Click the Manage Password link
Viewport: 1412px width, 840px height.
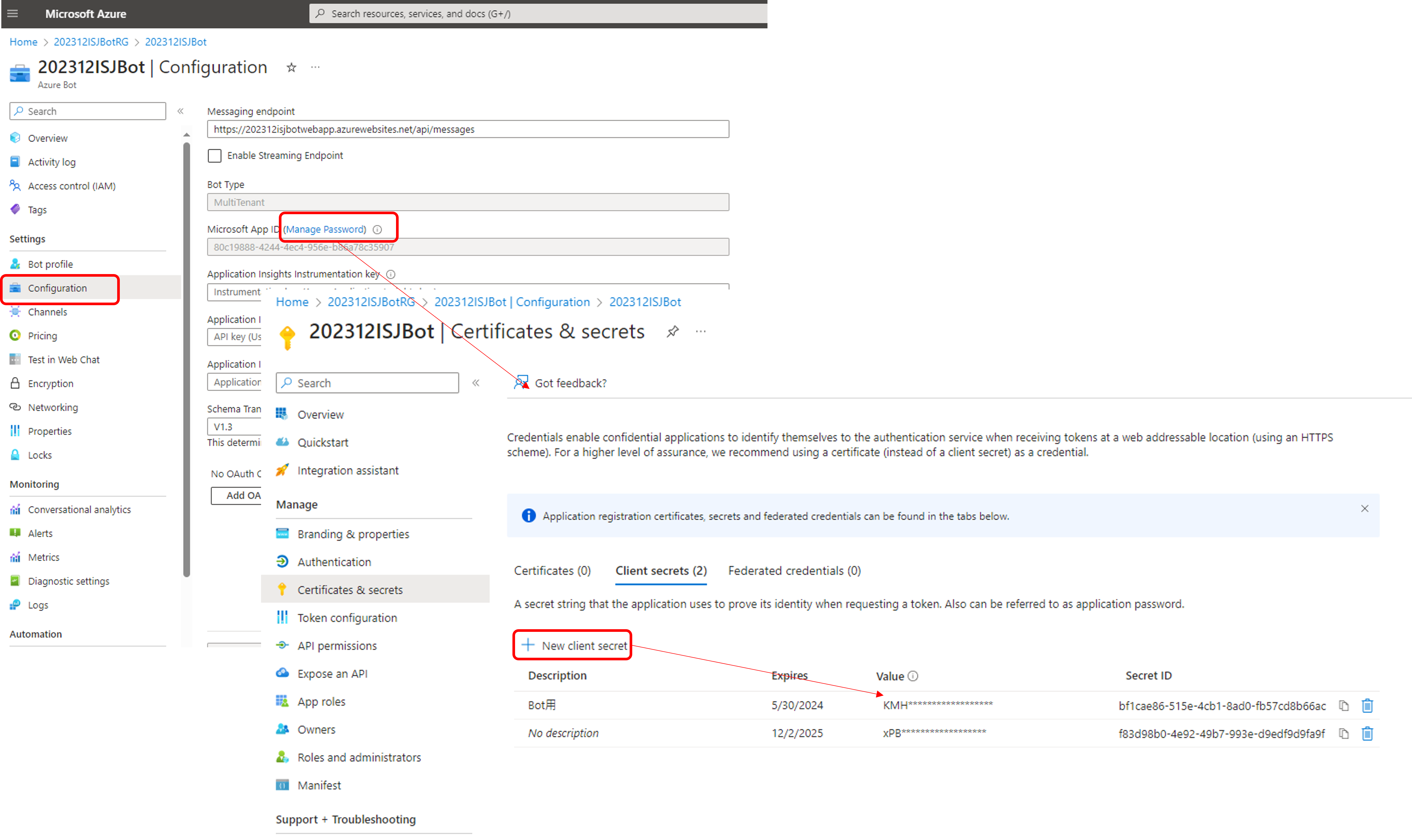click(325, 229)
